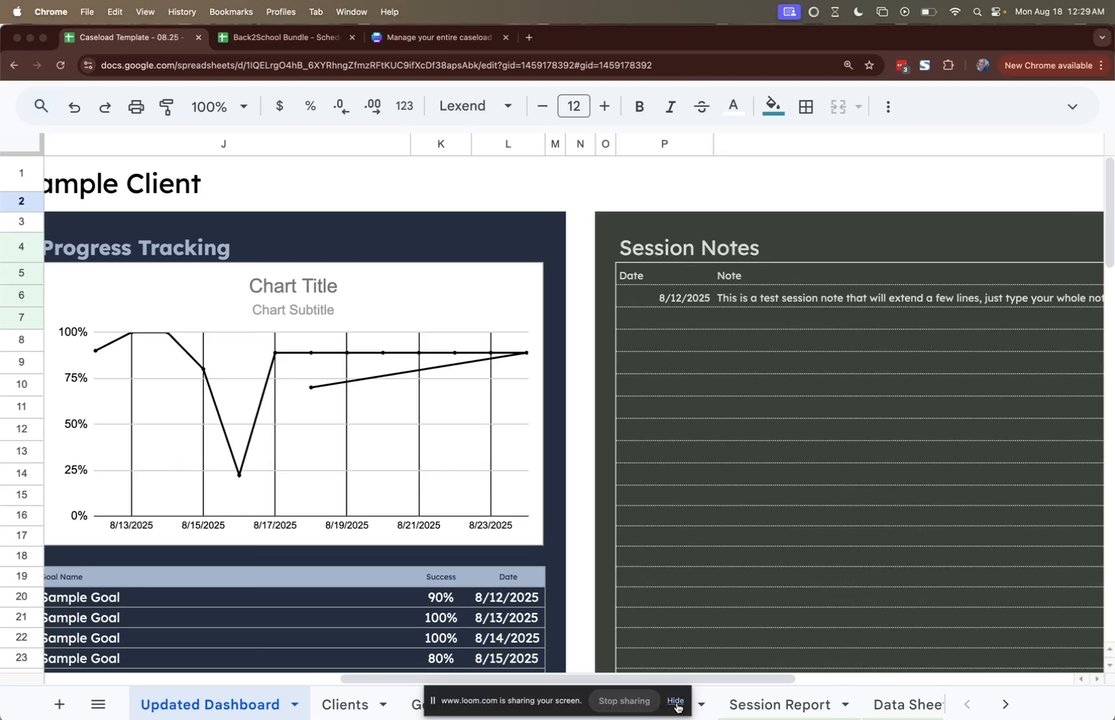Switch to the Data Sheet tab
Image resolution: width=1115 pixels, height=720 pixels.
(908, 704)
